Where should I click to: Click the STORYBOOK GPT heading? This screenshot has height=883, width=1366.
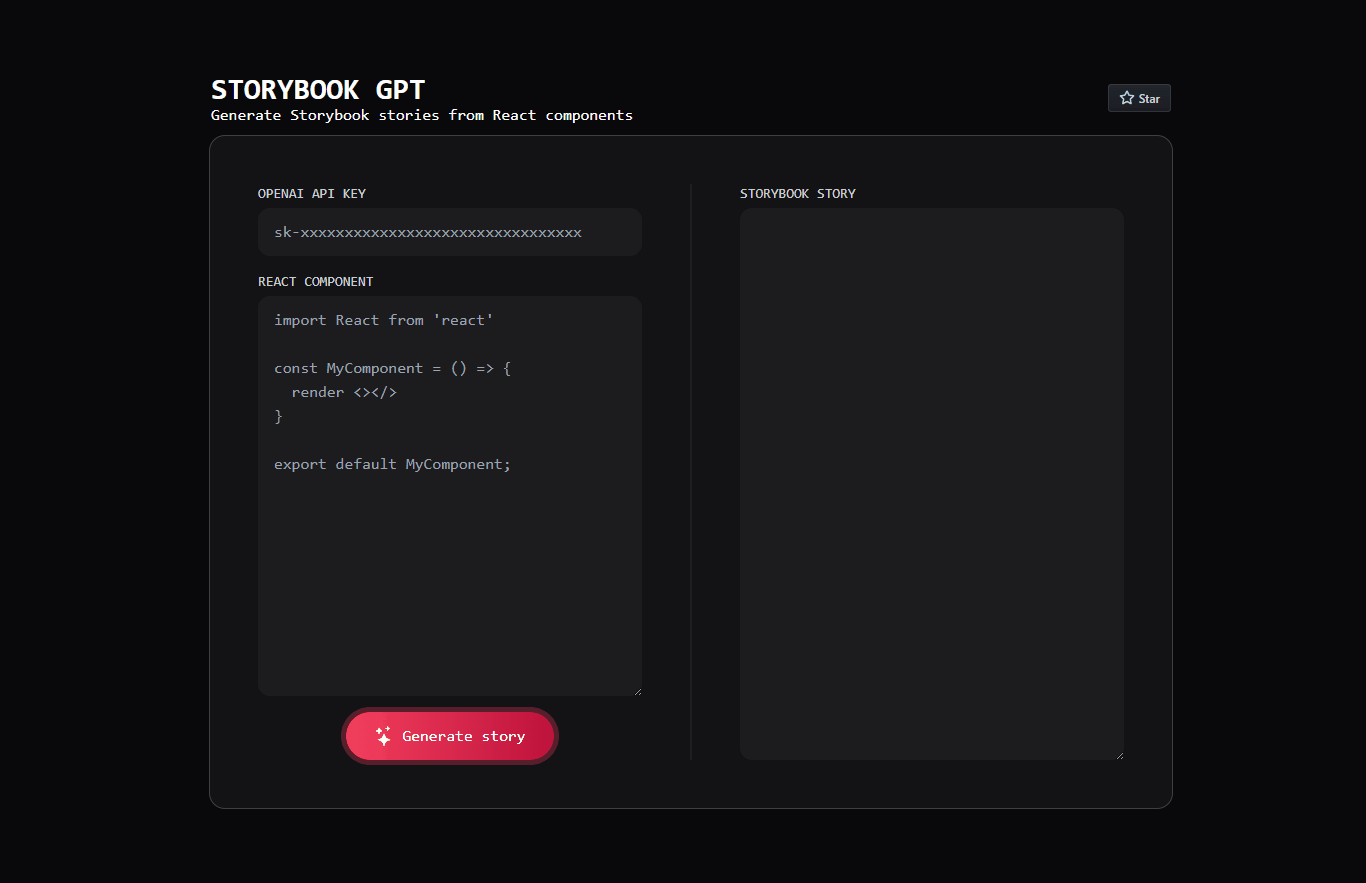point(318,89)
